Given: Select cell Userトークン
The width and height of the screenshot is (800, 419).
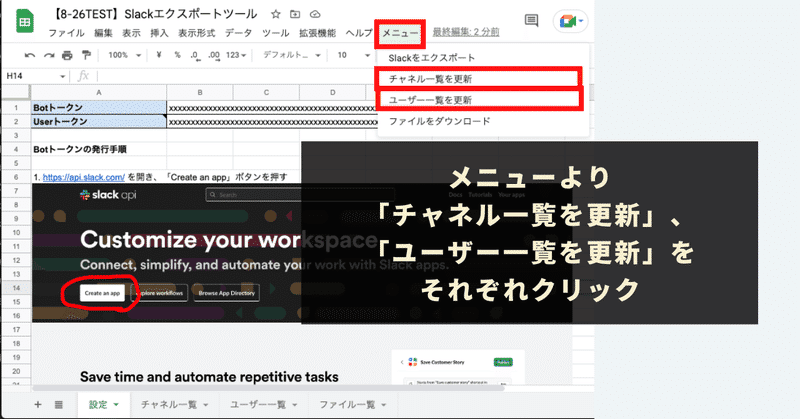Looking at the screenshot, I should pos(99,121).
